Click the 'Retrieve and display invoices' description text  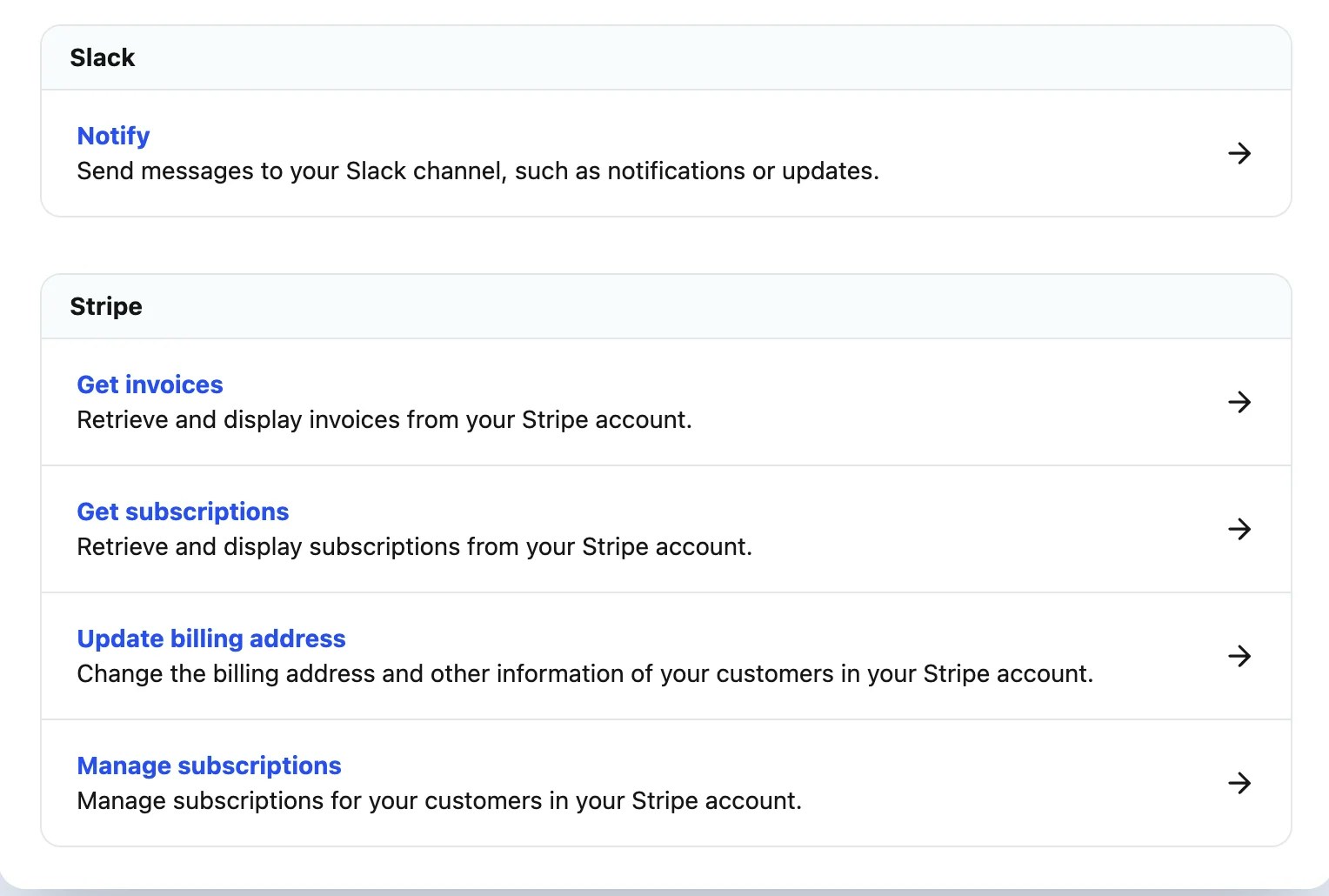pyautogui.click(x=384, y=420)
